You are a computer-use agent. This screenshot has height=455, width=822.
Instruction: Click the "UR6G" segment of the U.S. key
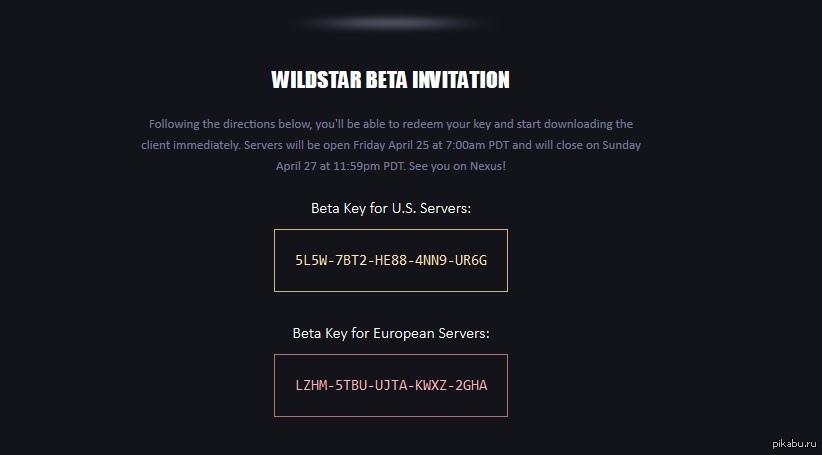[x=470, y=260]
